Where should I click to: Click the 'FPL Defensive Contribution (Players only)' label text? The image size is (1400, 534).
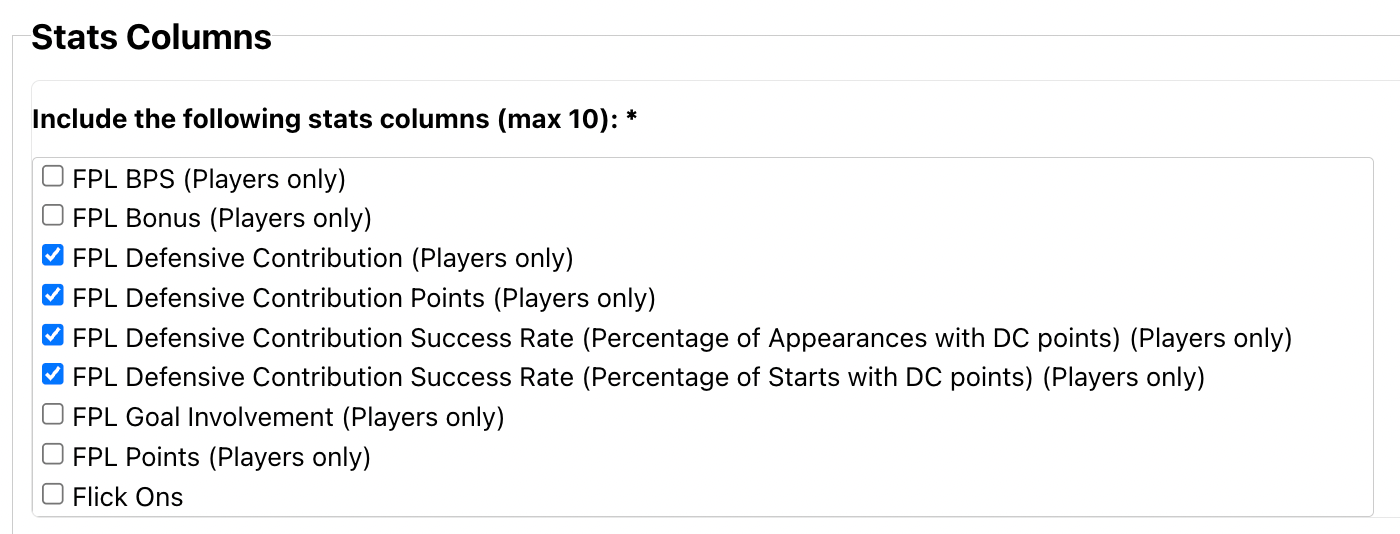click(322, 258)
